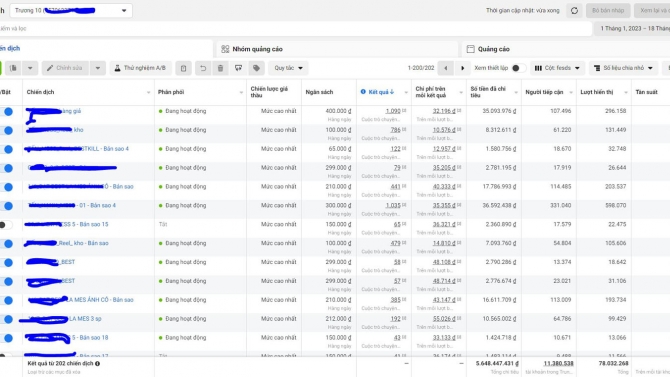This screenshot has height=377, width=670.
Task: Open the 01 - Bản sao 4 campaign link
Action: coord(72,205)
